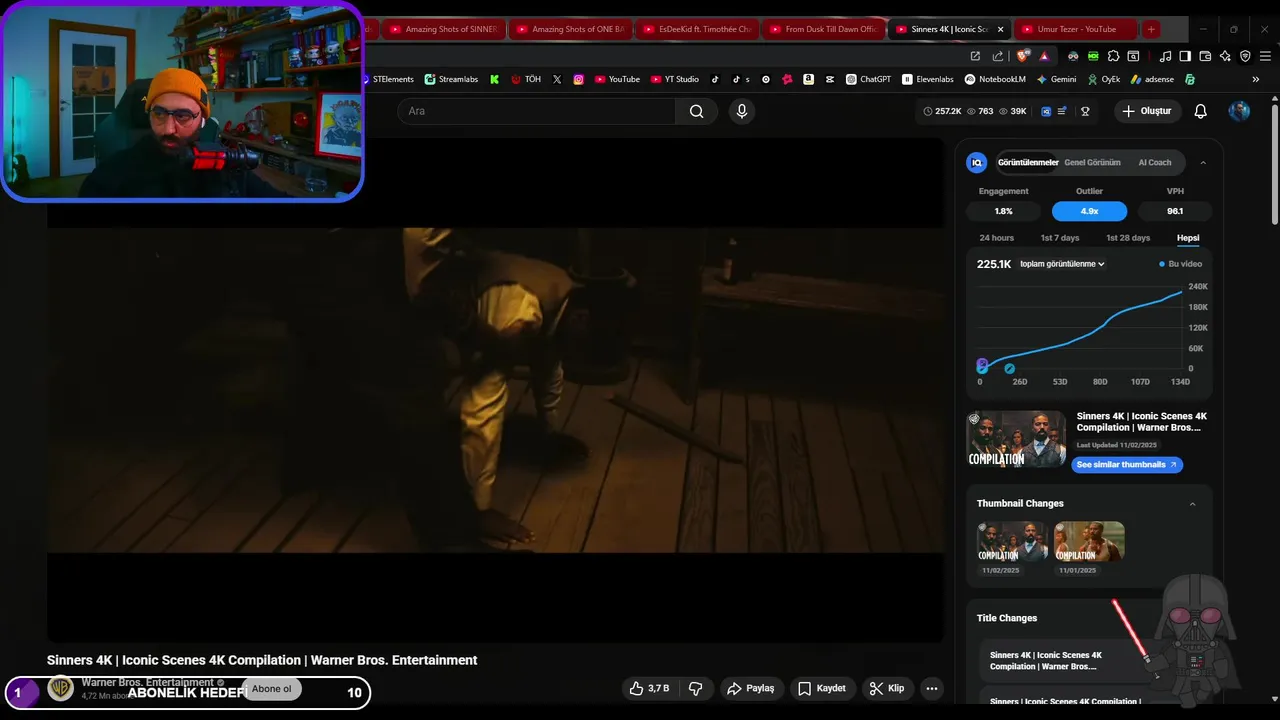Screen dimensions: 1280x720
Task: Click video player area
Action: 495,390
